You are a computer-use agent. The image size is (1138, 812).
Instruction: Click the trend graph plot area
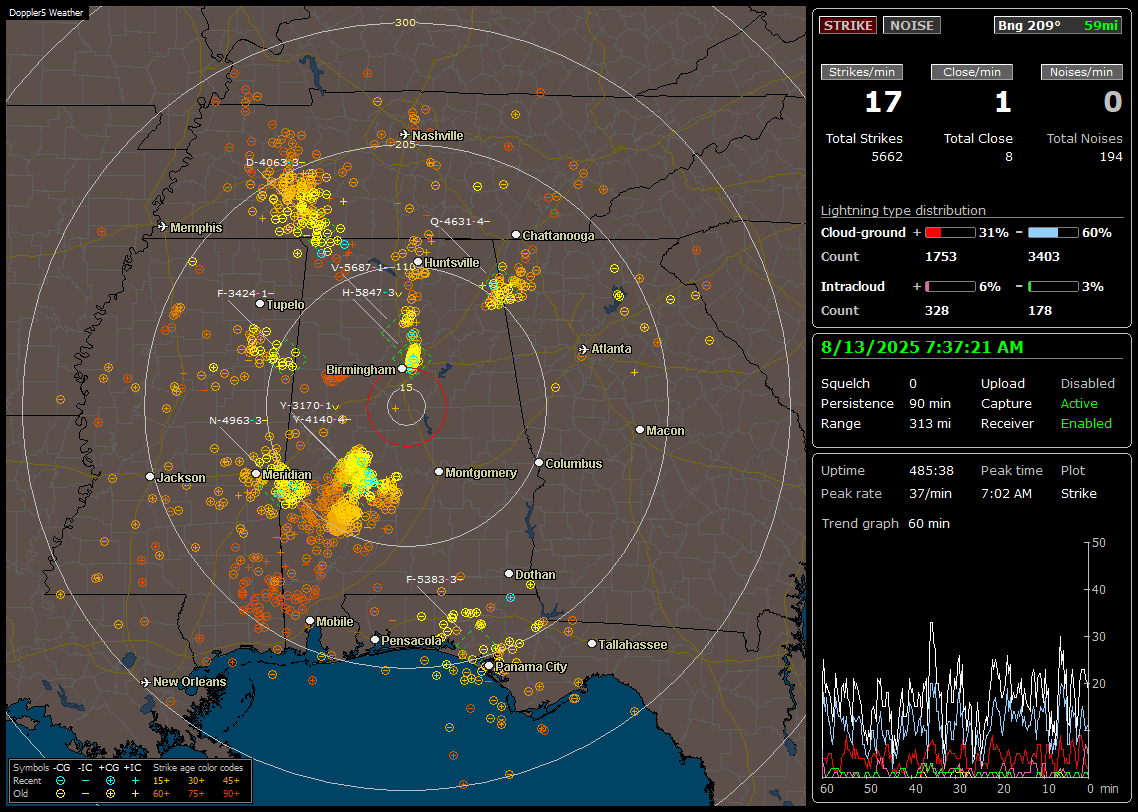click(x=955, y=660)
